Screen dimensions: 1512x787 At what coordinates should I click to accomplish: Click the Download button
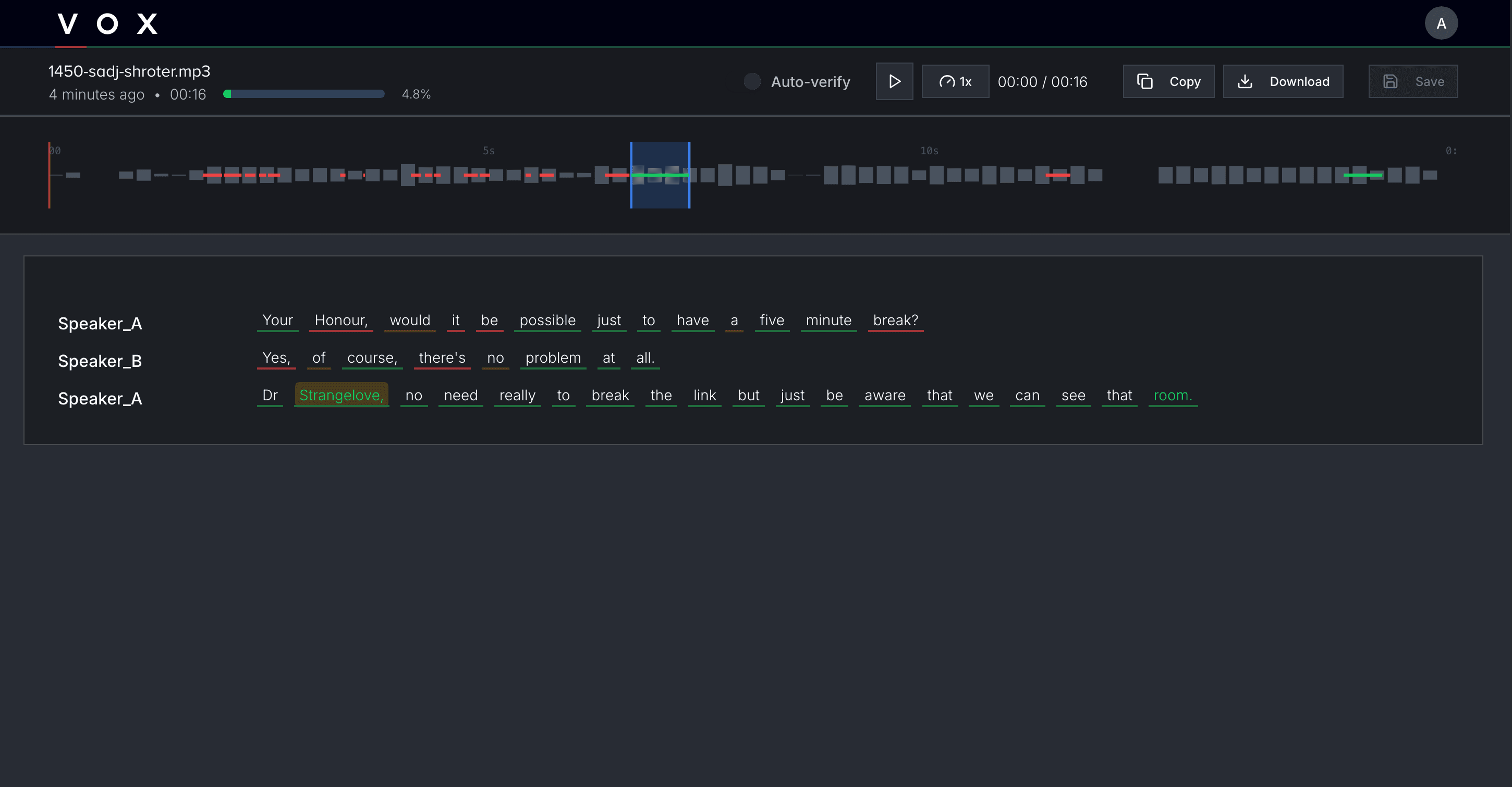(1283, 81)
